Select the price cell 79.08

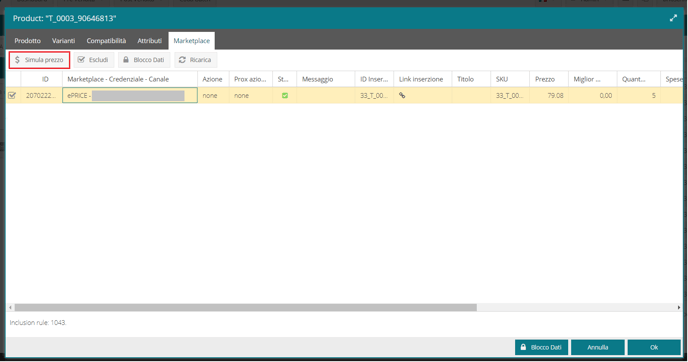[549, 95]
